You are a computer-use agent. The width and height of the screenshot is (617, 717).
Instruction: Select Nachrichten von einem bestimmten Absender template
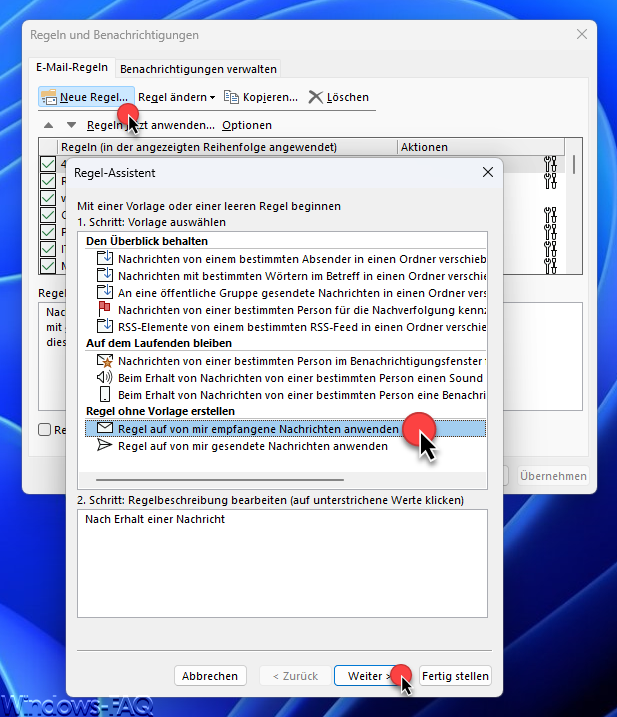point(286,259)
